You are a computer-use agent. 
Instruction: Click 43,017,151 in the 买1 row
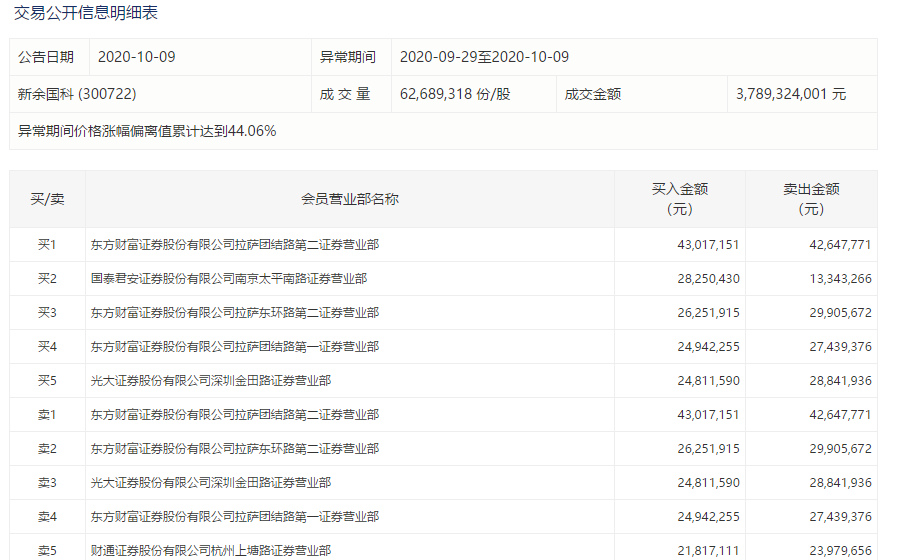(x=708, y=245)
